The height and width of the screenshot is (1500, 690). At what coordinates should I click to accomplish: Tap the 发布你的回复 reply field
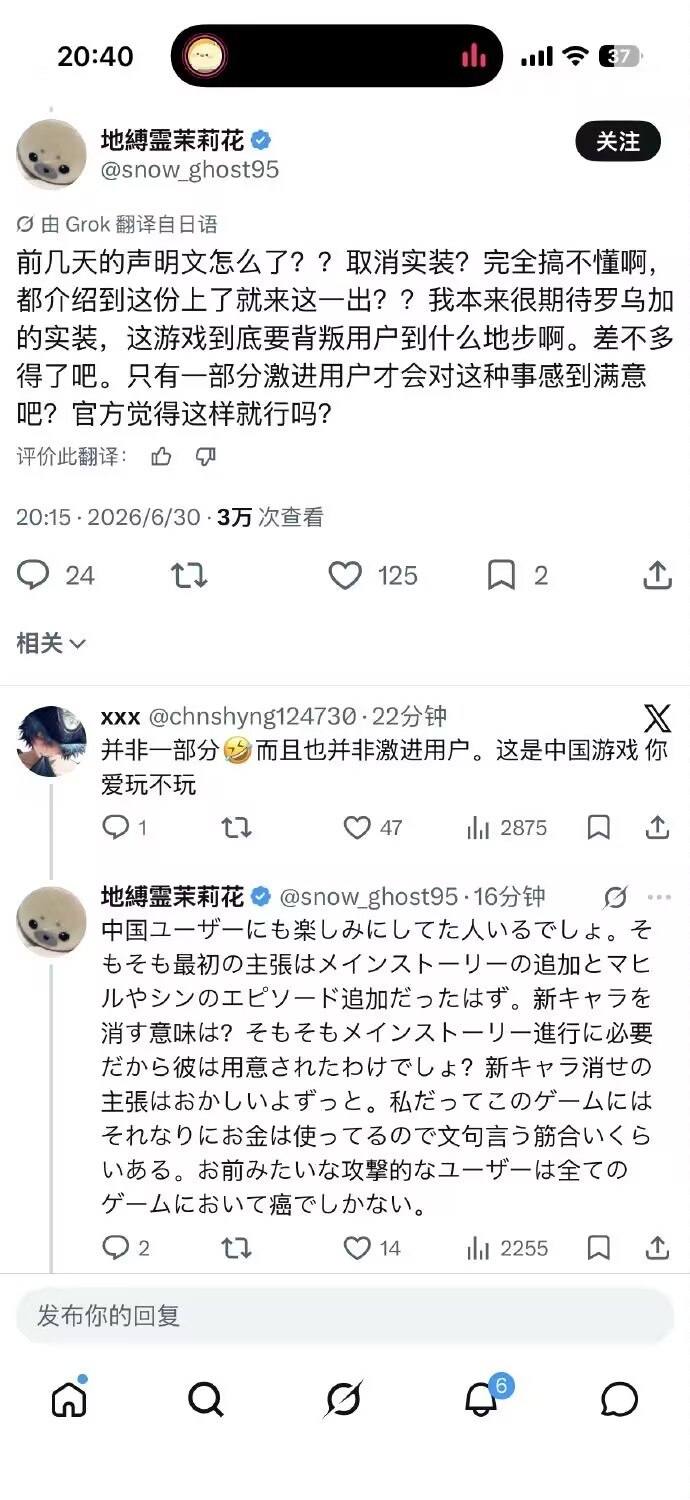(x=345, y=1316)
